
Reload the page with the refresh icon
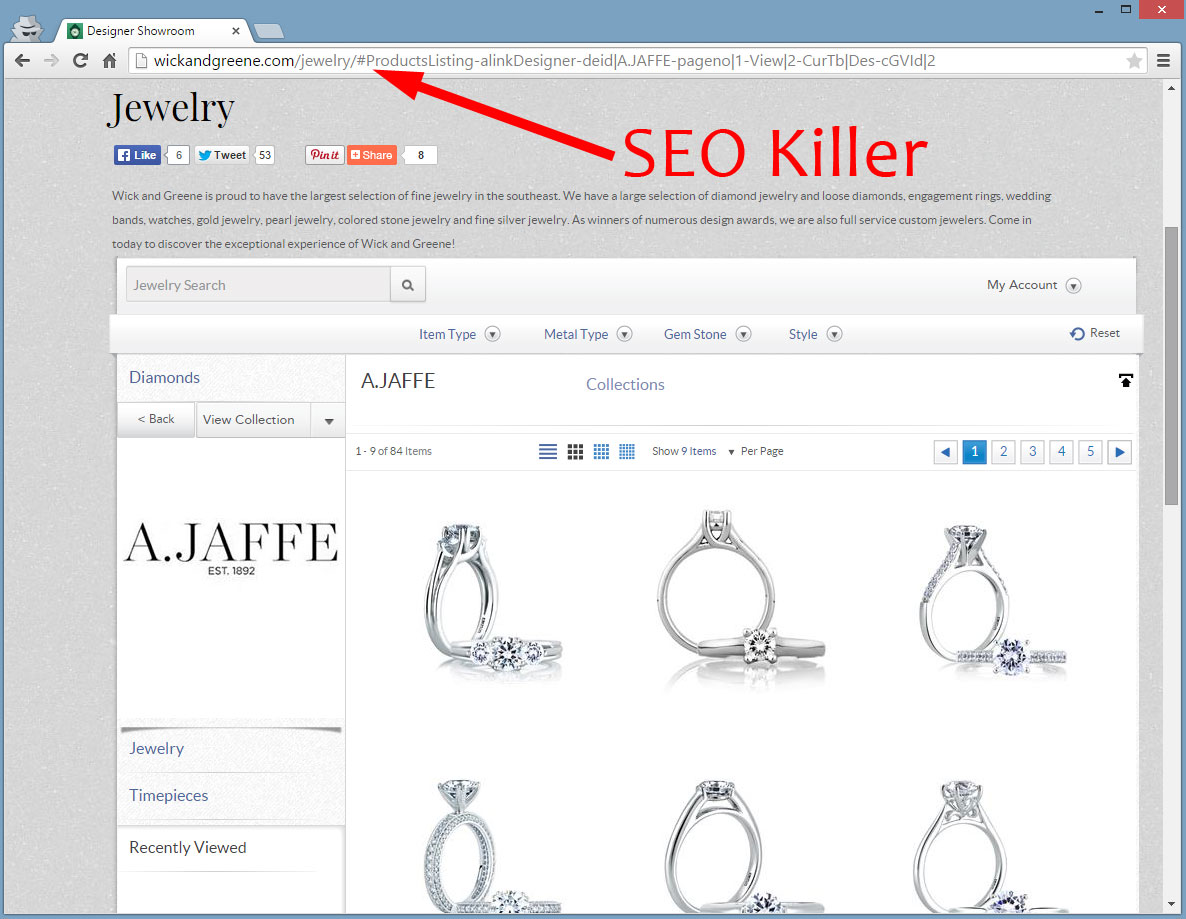pyautogui.click(x=80, y=61)
